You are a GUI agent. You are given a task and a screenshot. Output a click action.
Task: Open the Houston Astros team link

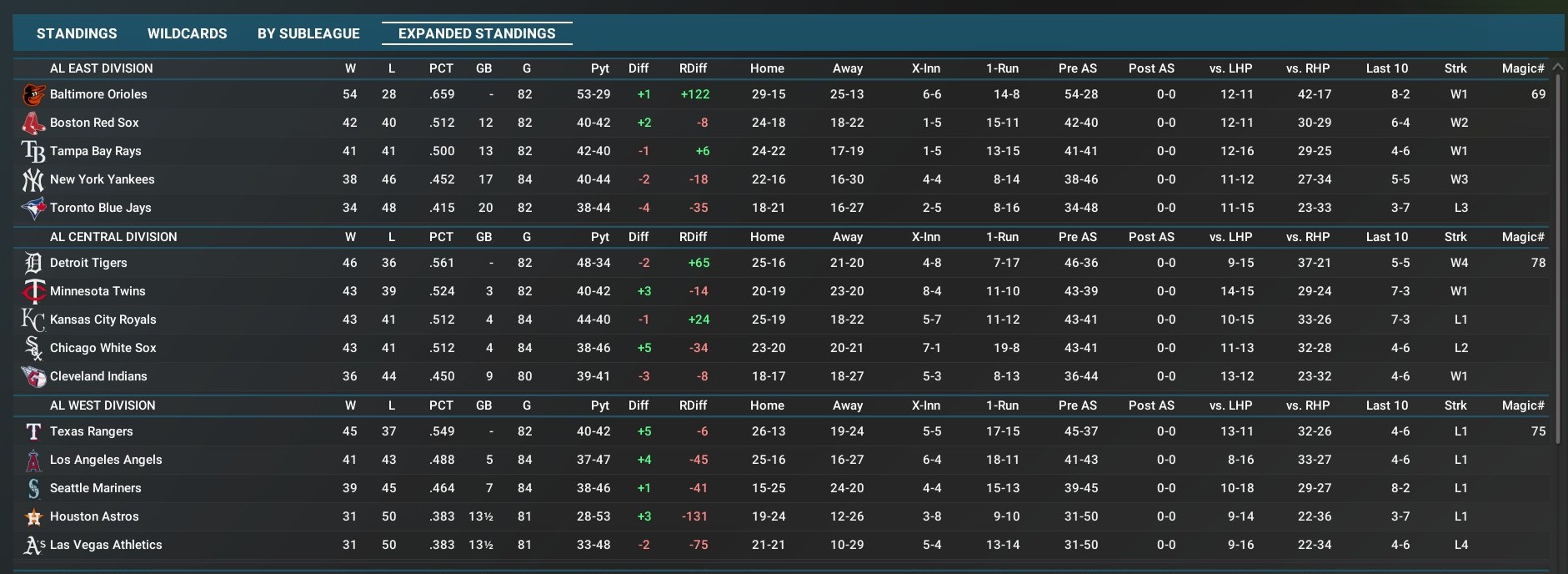pos(94,516)
